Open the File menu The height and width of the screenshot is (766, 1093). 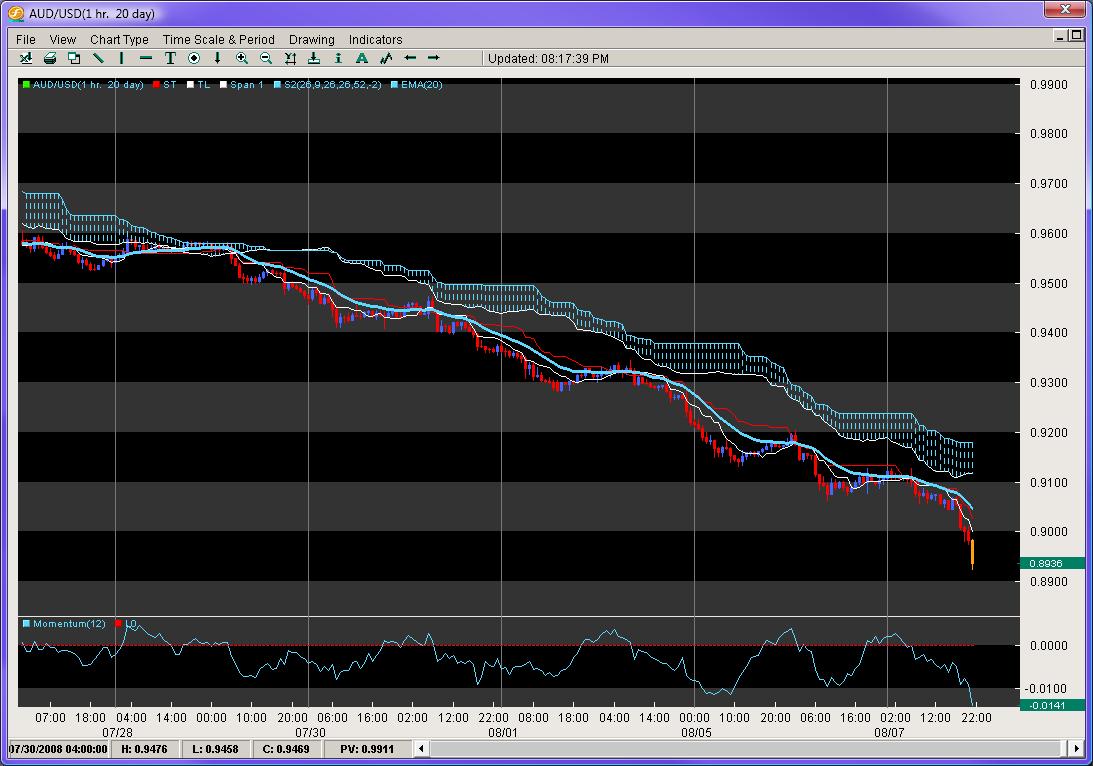click(26, 40)
